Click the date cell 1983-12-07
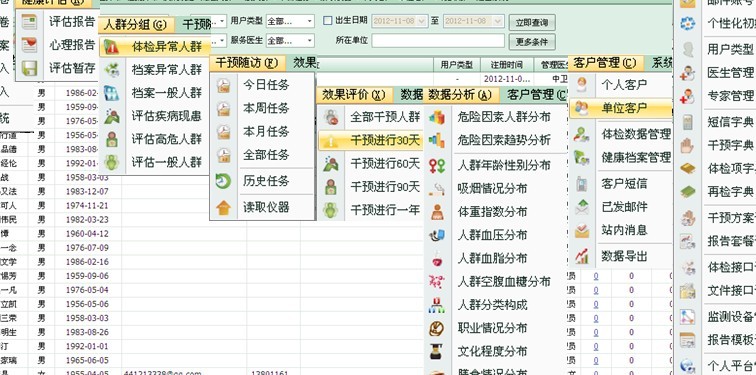Viewport: 756px width, 375px height. coord(87,192)
